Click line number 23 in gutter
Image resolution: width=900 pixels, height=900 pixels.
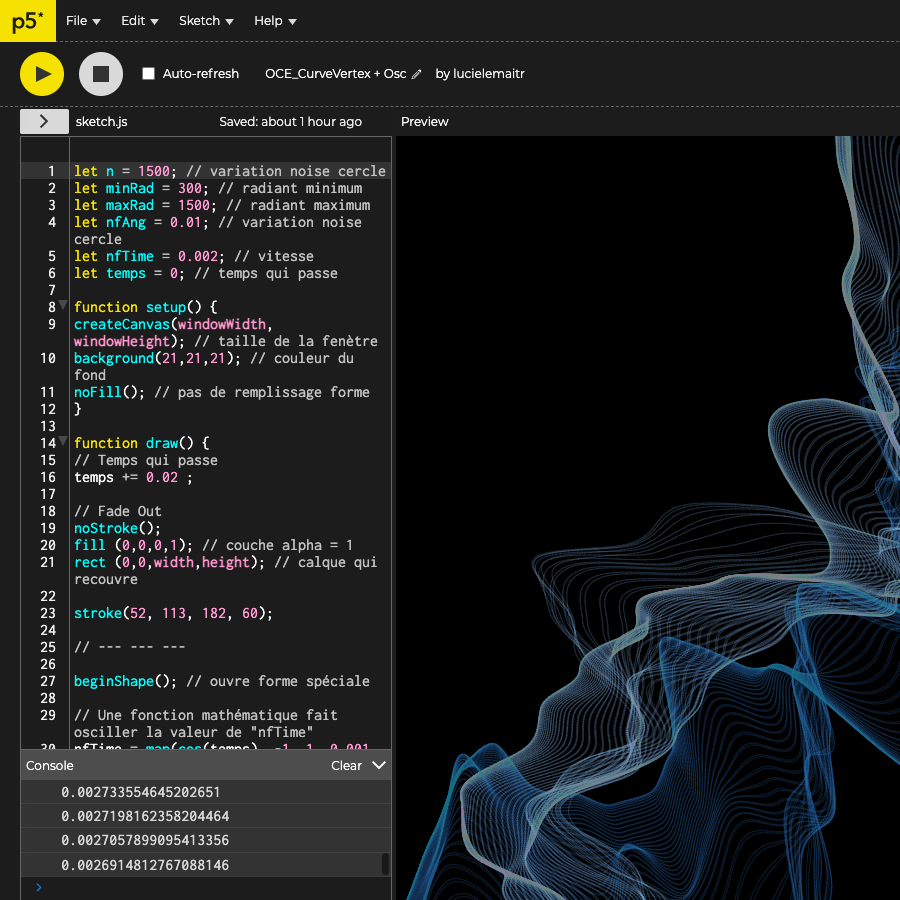coord(48,613)
